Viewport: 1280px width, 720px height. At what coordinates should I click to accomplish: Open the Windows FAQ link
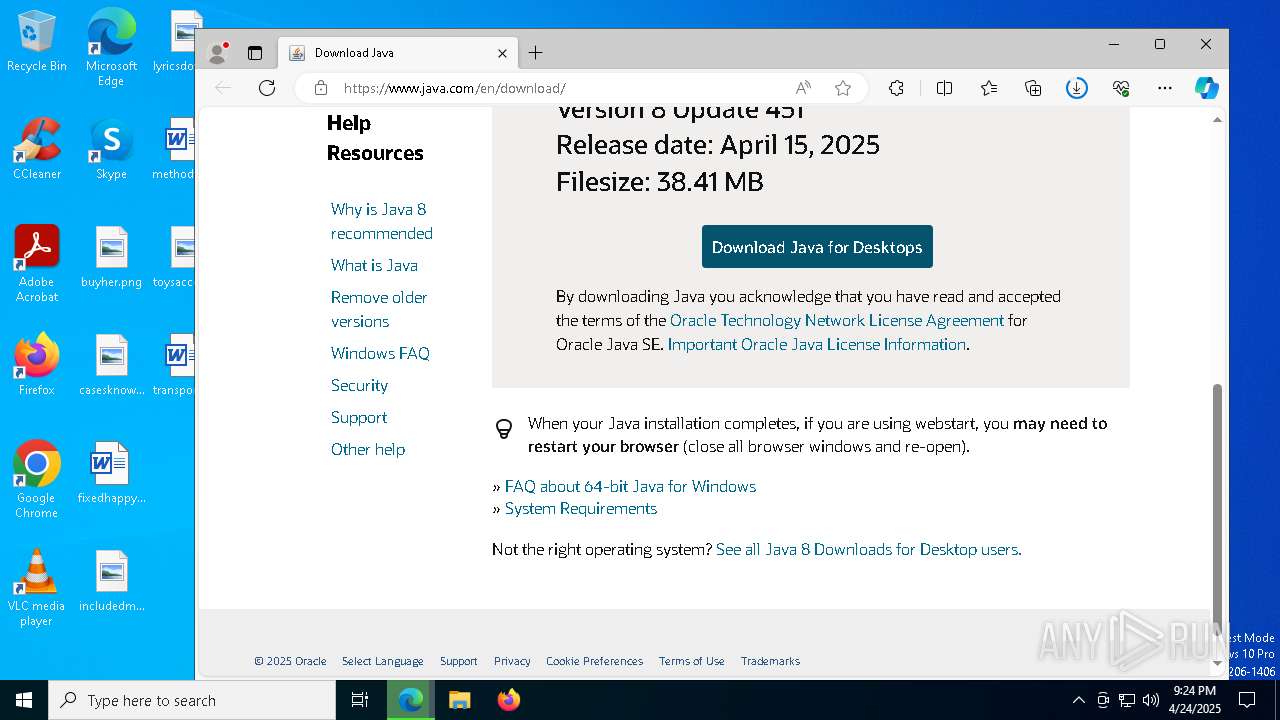pyautogui.click(x=380, y=353)
